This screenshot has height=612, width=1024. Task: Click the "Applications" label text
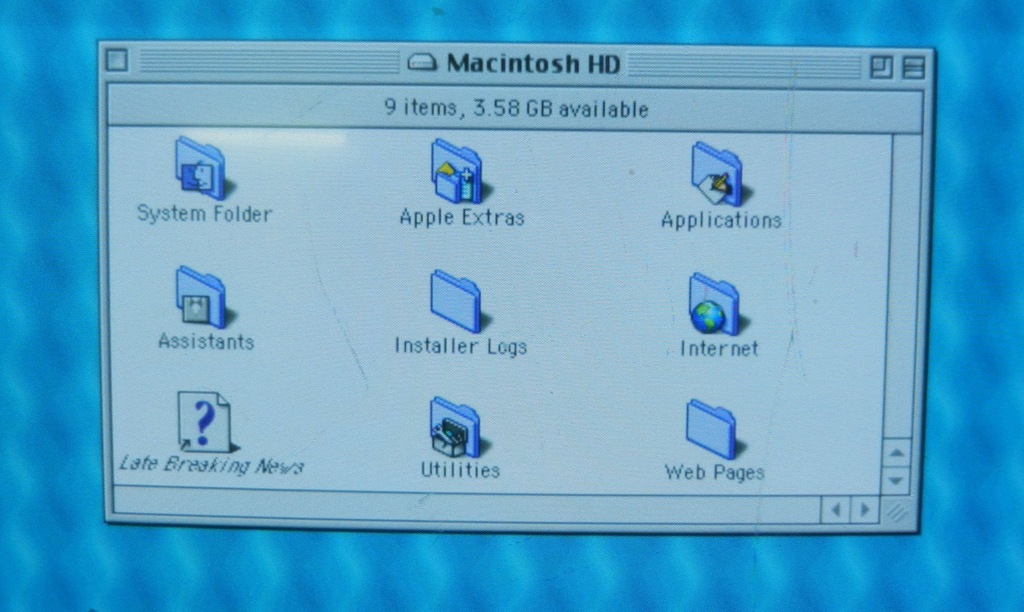point(721,220)
